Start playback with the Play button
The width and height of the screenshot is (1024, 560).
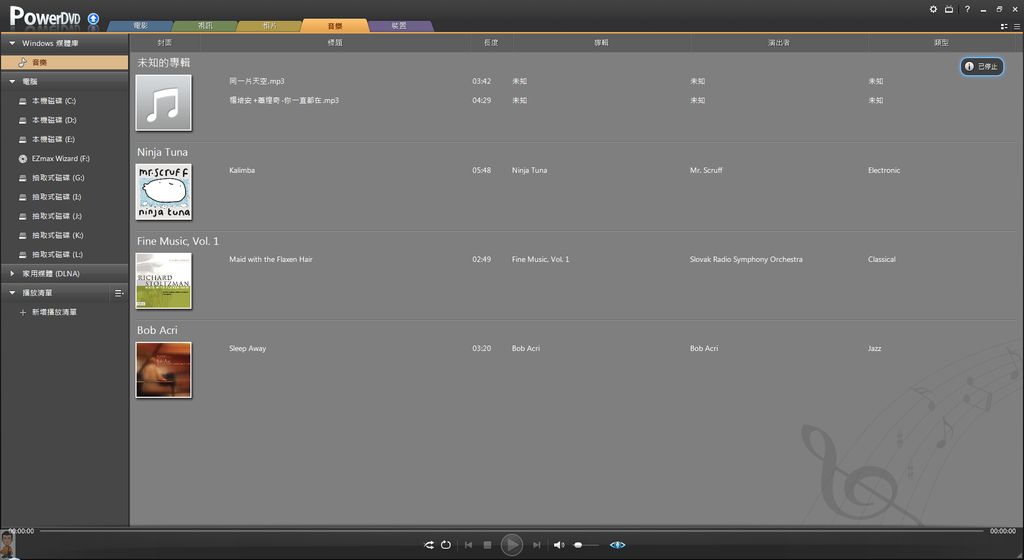511,544
